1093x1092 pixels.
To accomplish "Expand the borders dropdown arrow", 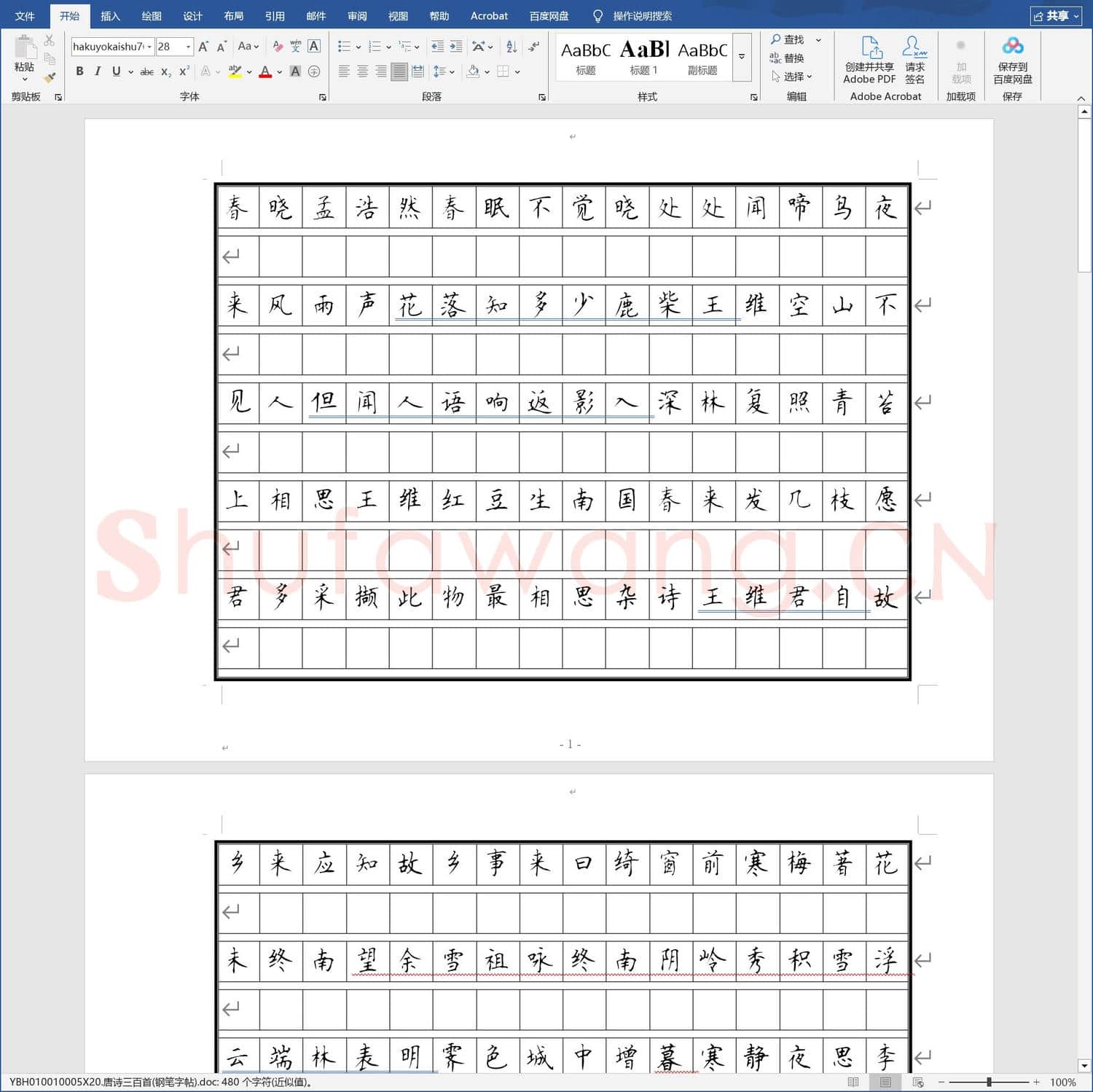I will tap(517, 71).
